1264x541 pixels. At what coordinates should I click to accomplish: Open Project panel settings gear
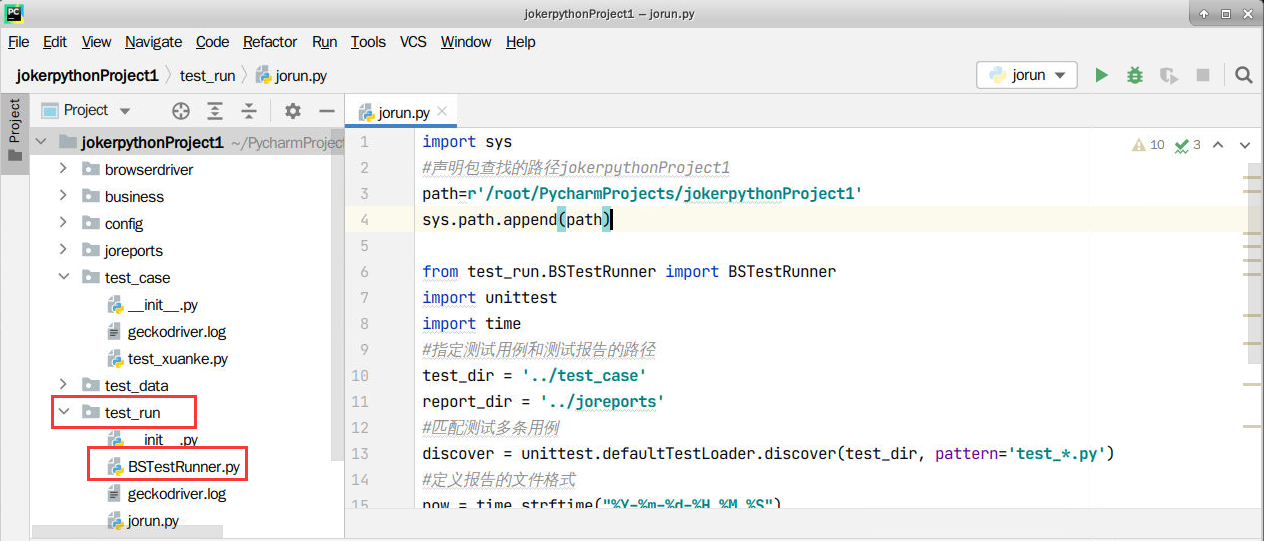tap(292, 111)
